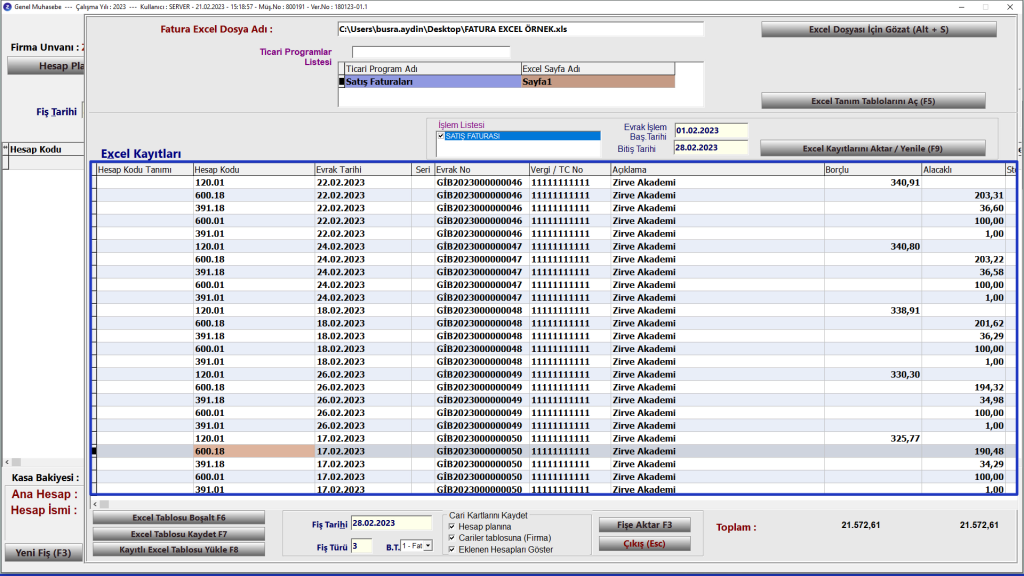
Task: Click the Yeni Fiş (F3) button
Action: pos(40,553)
